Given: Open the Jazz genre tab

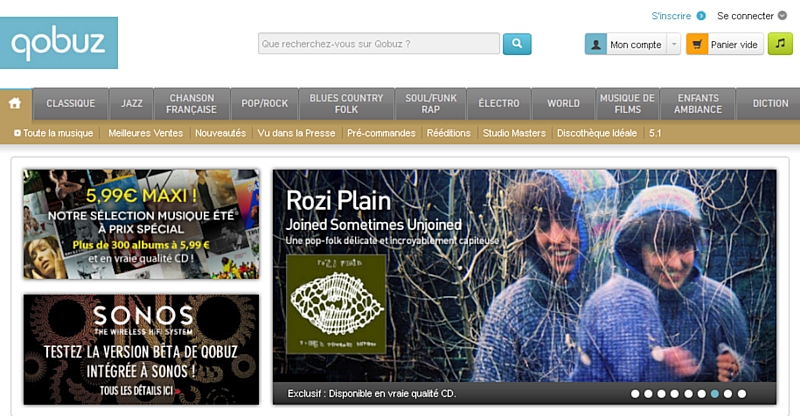Looking at the screenshot, I should (132, 104).
